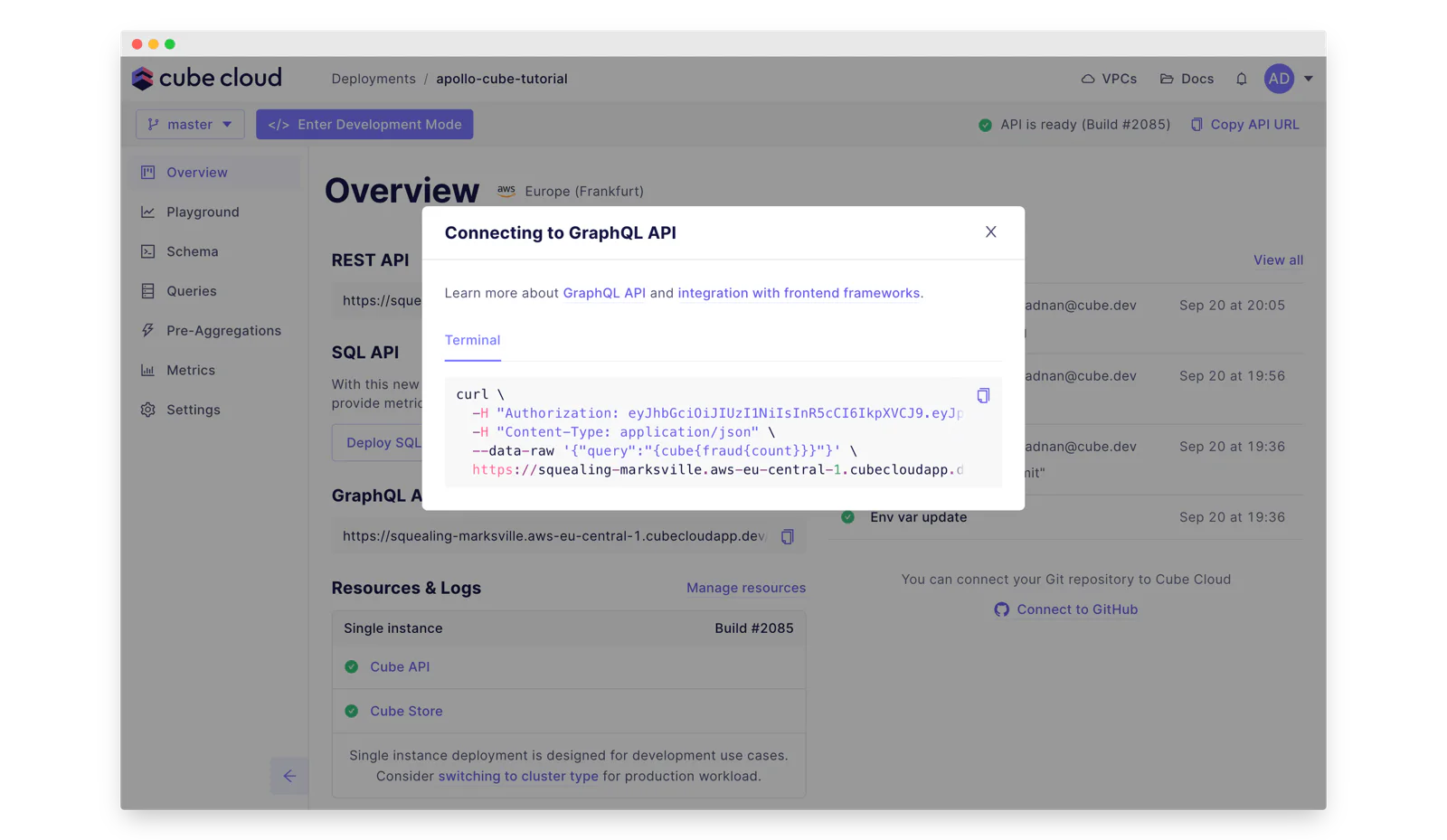Select Overview in the sidebar
This screenshot has height=840, width=1447.
click(215, 172)
